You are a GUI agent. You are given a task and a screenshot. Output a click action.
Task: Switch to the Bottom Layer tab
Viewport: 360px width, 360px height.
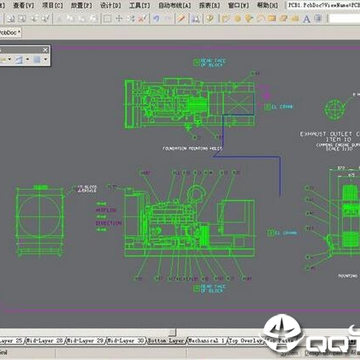pyautogui.click(x=166, y=341)
